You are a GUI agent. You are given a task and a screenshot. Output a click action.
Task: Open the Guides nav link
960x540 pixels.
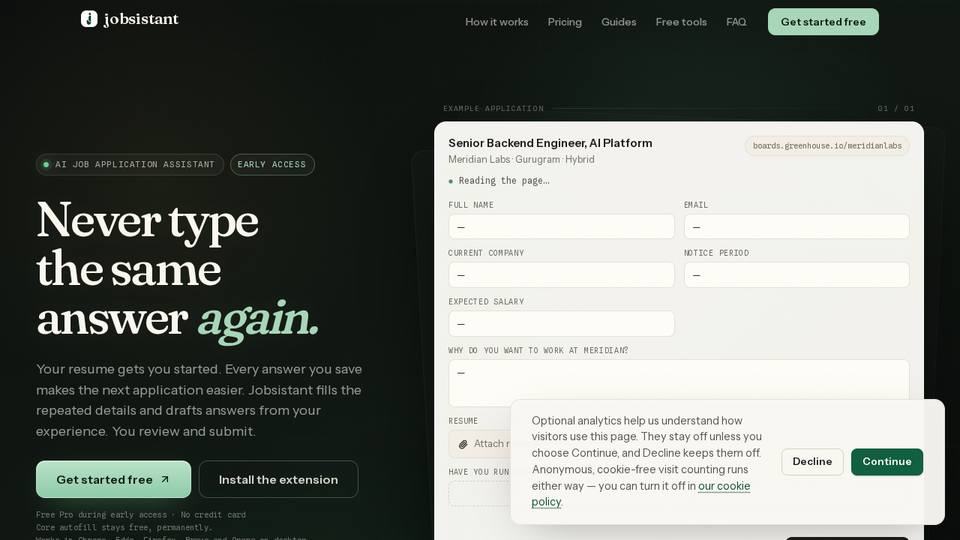point(618,22)
